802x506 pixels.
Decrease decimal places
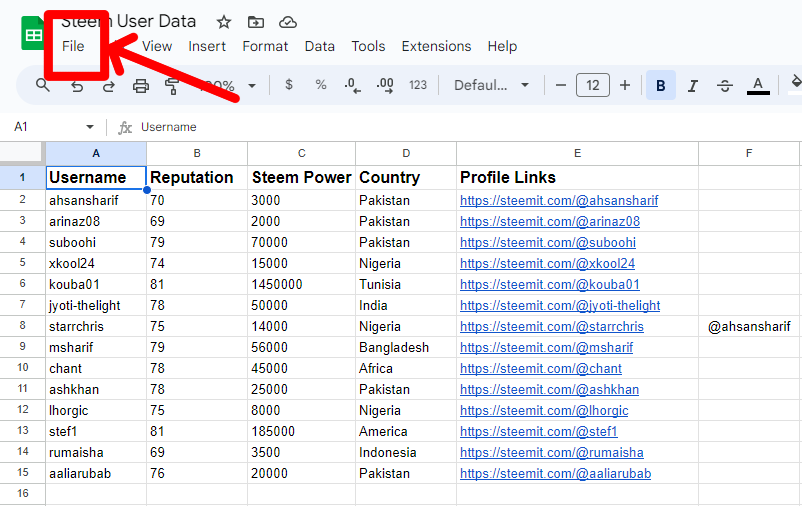click(x=352, y=85)
